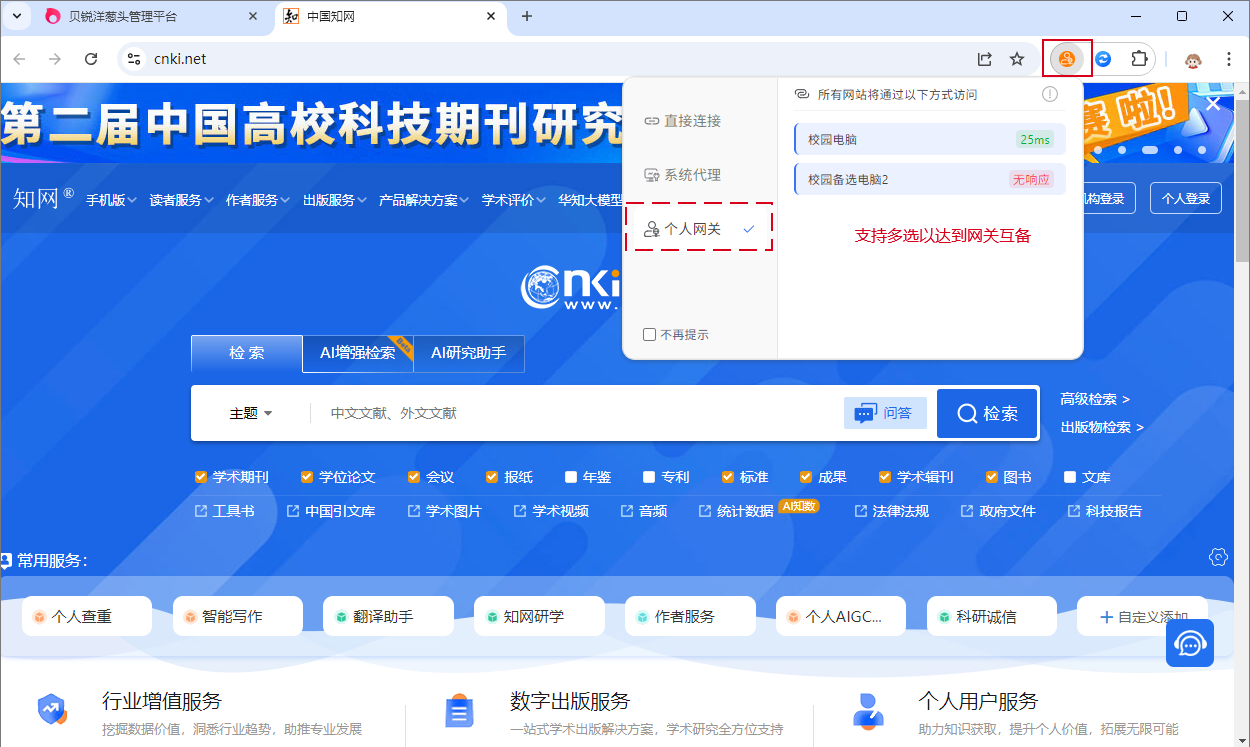Image resolution: width=1250 pixels, height=747 pixels.
Task: Switch to the AI研究助手 tab
Action: tap(468, 354)
